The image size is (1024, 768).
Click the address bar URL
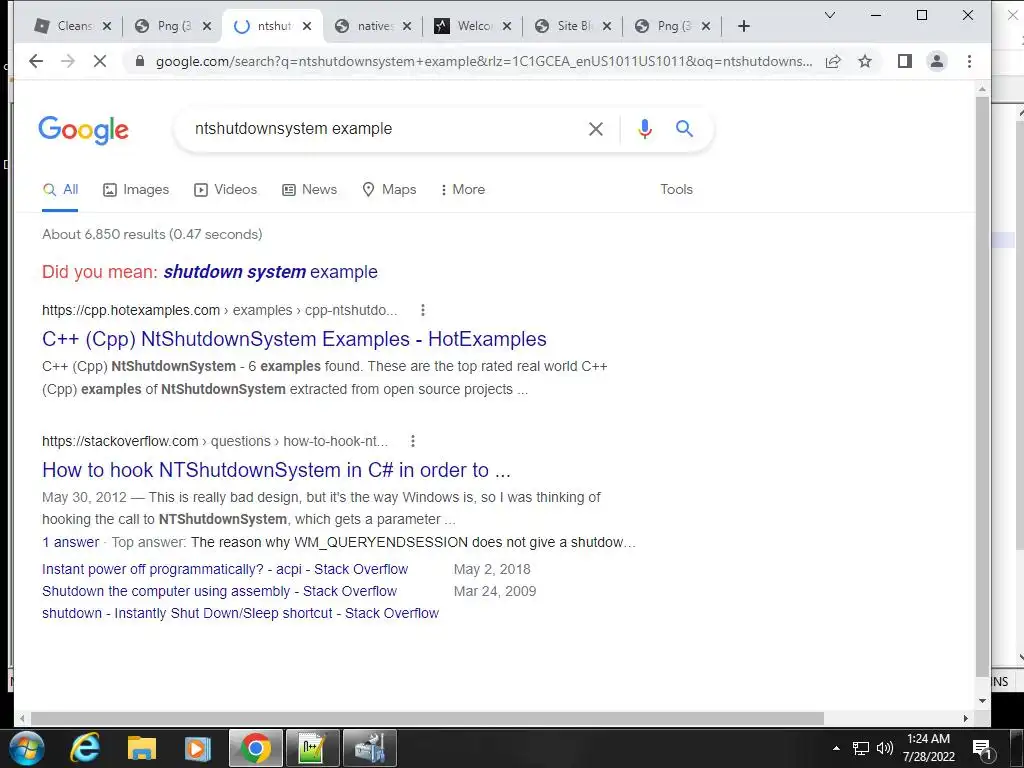point(483,61)
